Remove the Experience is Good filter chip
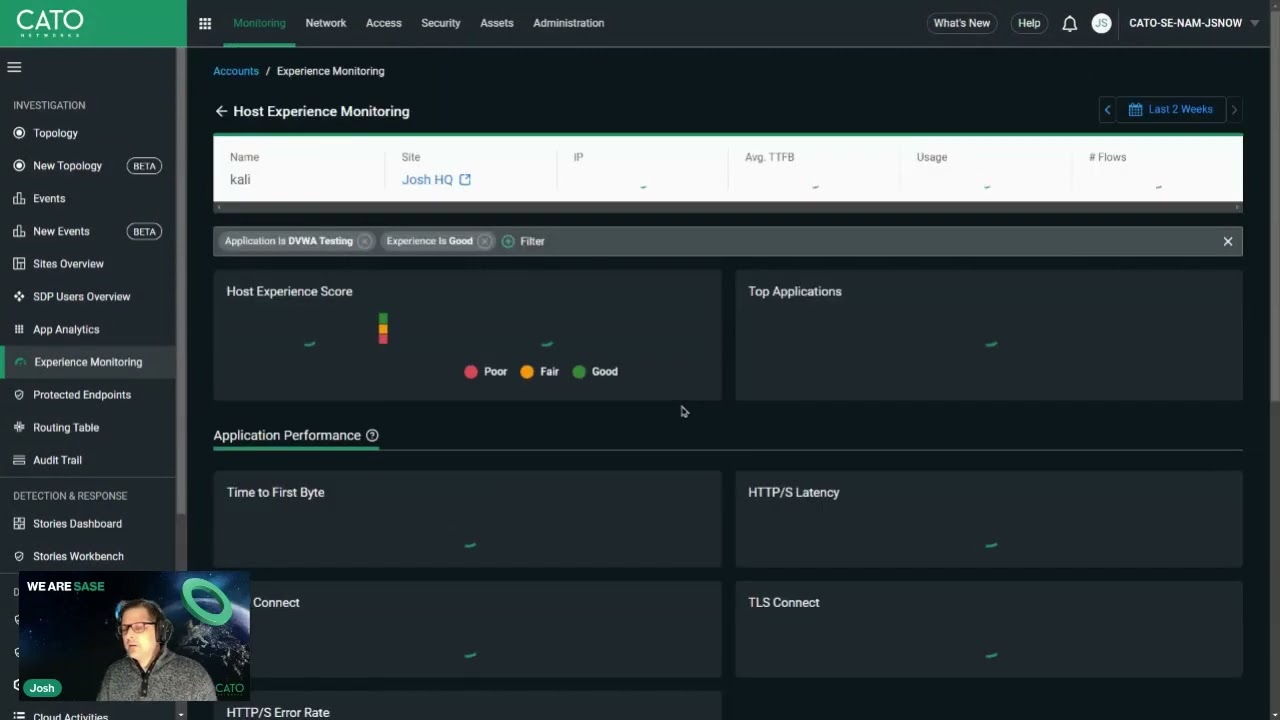The image size is (1280, 720). tap(484, 241)
